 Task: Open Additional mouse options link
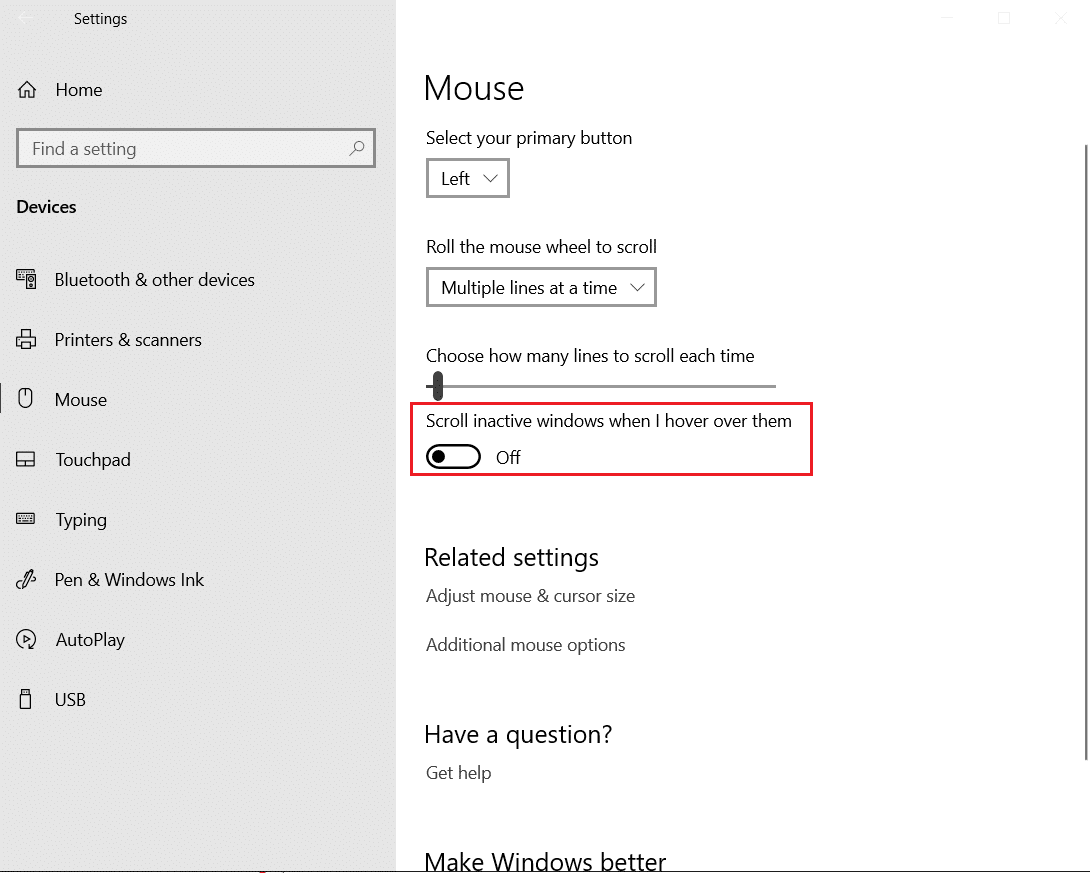(x=526, y=644)
